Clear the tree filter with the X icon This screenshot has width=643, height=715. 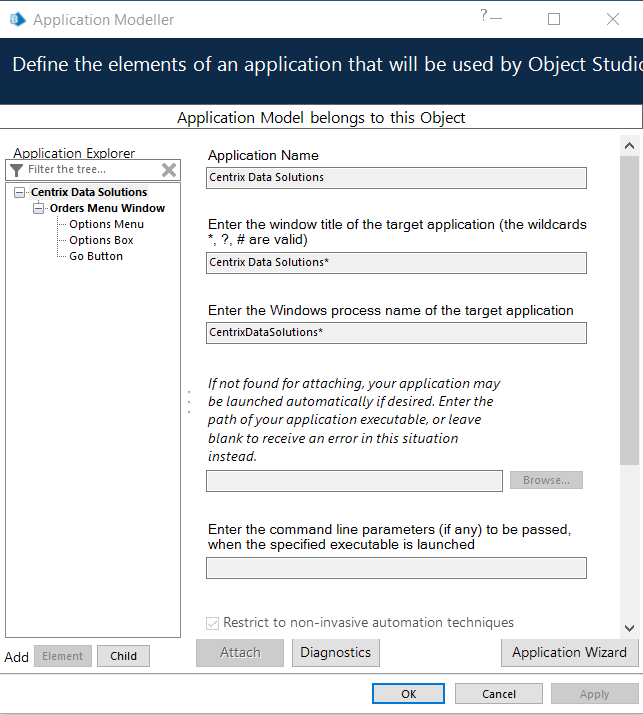point(169,170)
